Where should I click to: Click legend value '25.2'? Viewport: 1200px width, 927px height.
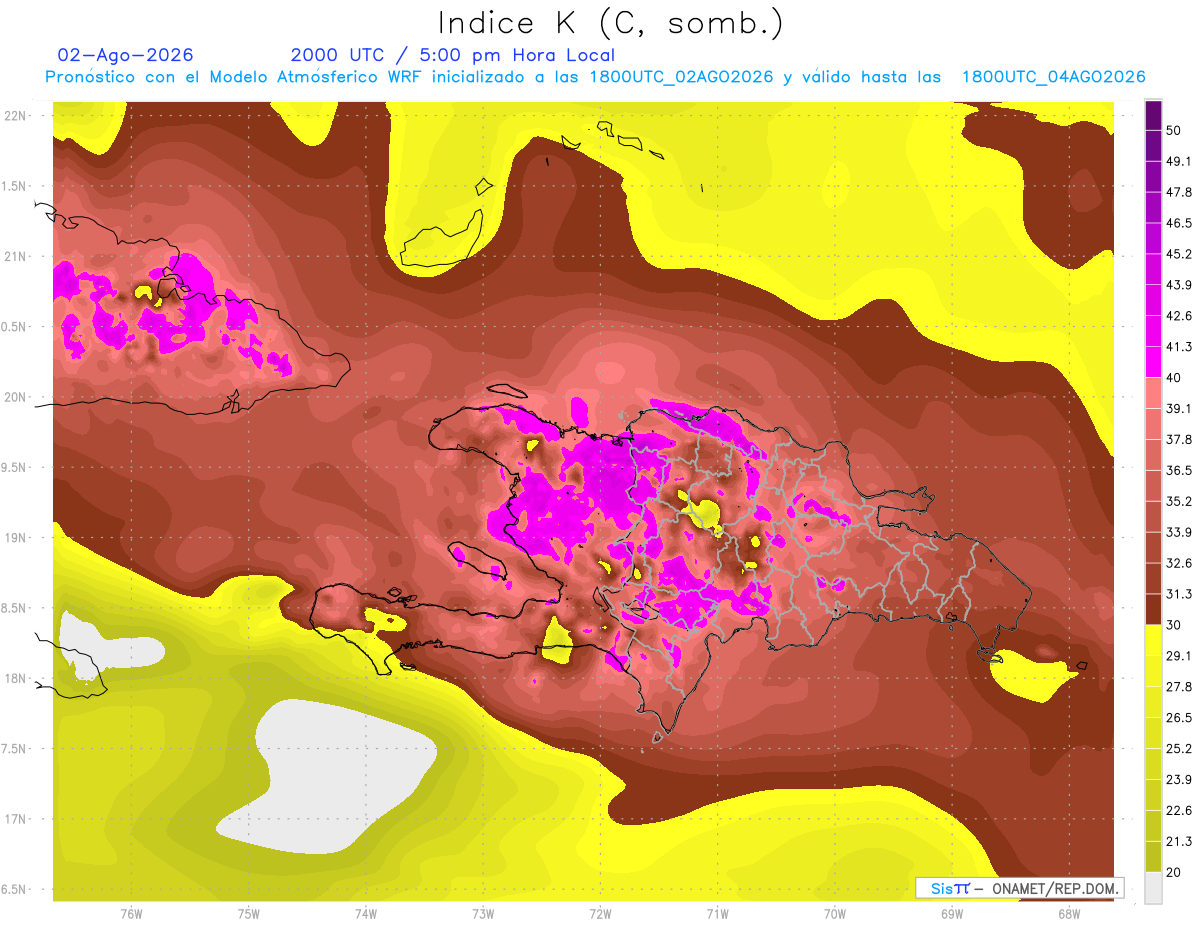1181,749
